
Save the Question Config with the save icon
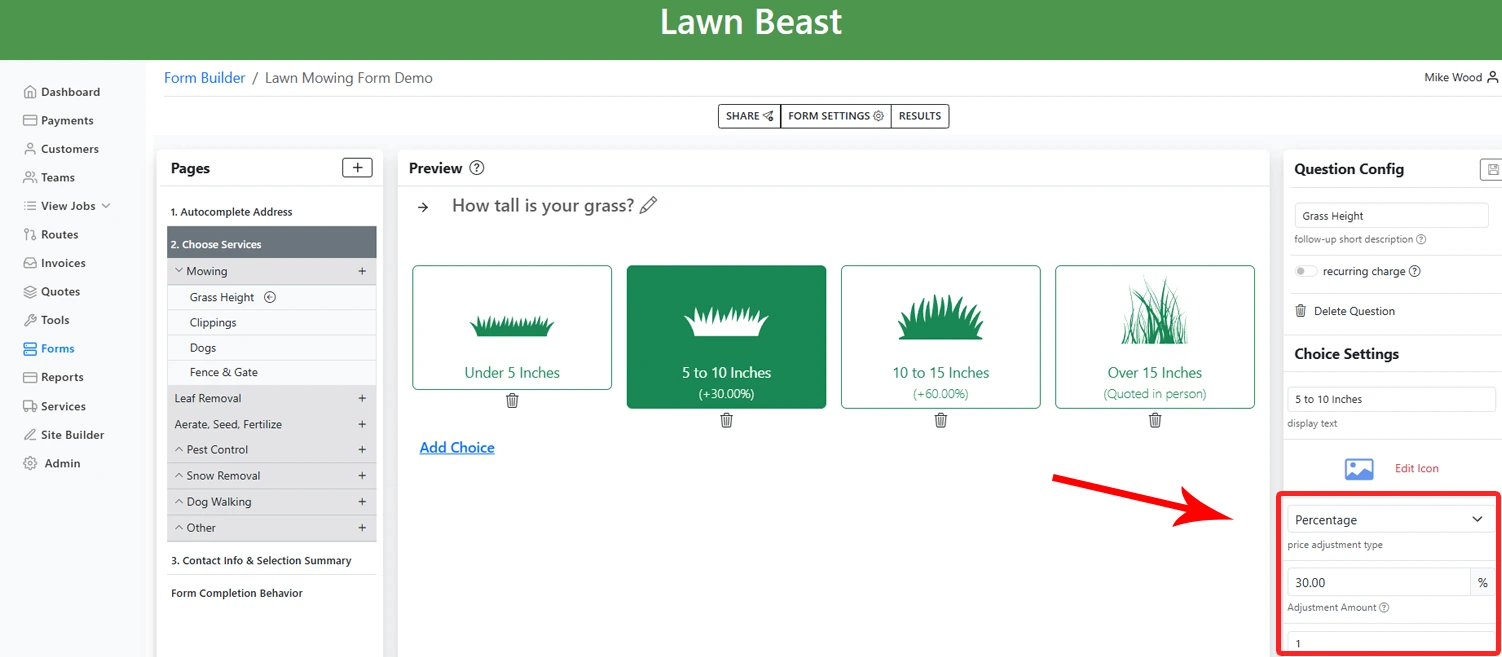[1492, 170]
